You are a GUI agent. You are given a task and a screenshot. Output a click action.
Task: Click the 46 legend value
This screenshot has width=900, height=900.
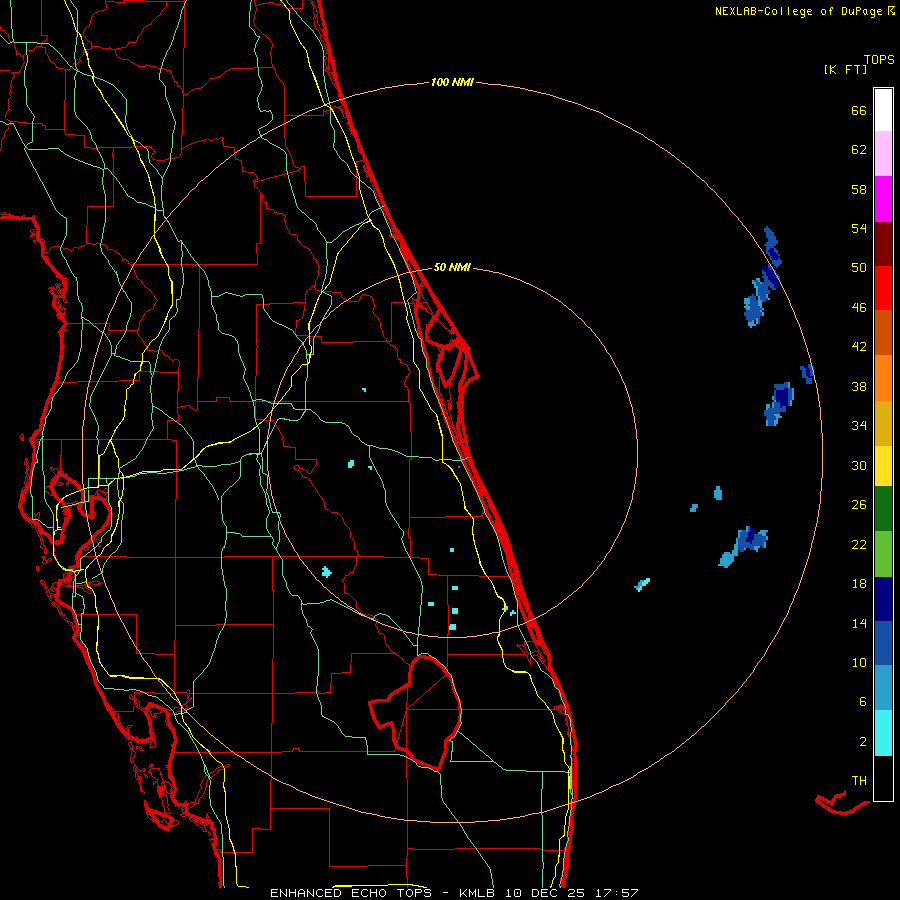(x=859, y=307)
